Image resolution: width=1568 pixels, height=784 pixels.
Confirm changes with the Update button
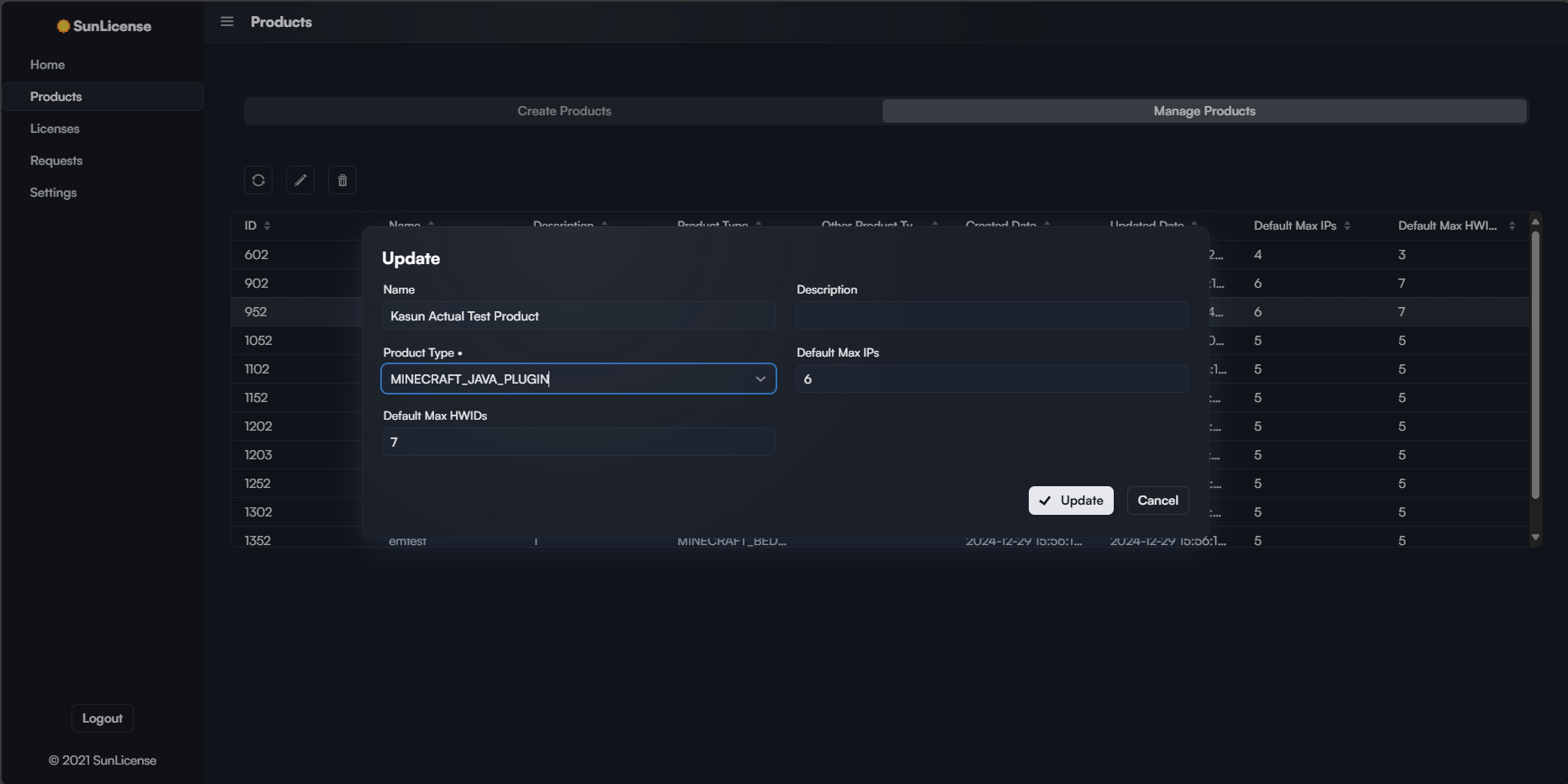point(1071,501)
